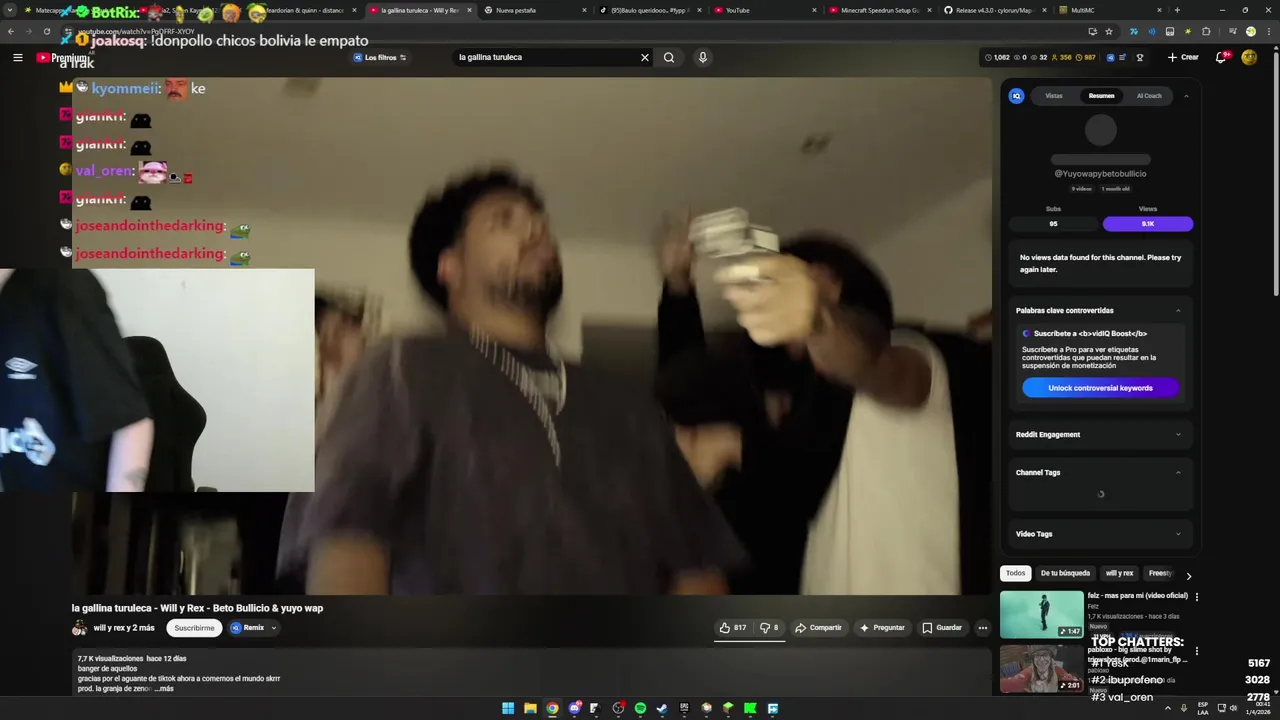Click the blue vidIQ IQ icon in the header
The image size is (1280, 720).
(1110, 57)
